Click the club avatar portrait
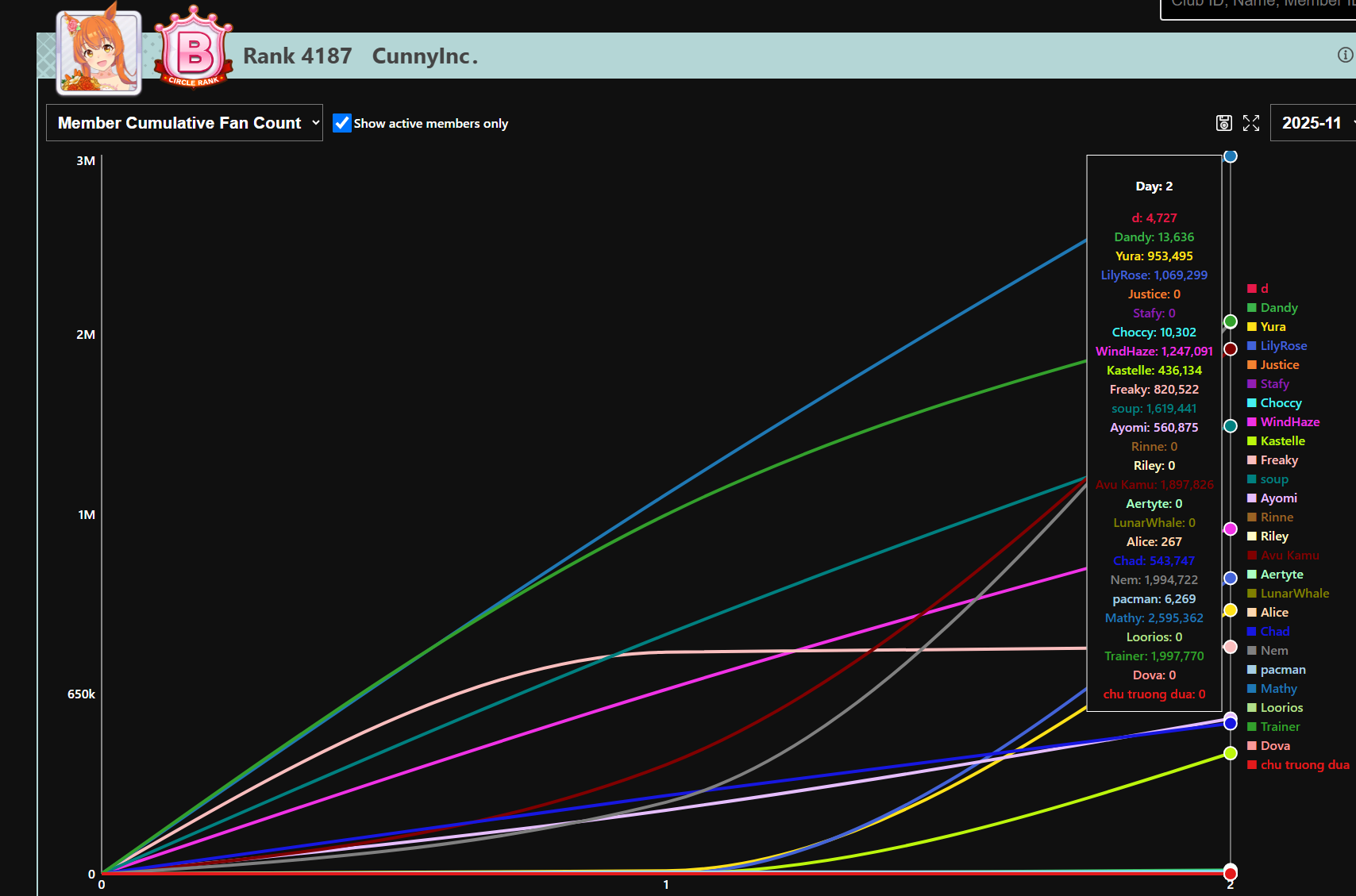 [x=99, y=53]
